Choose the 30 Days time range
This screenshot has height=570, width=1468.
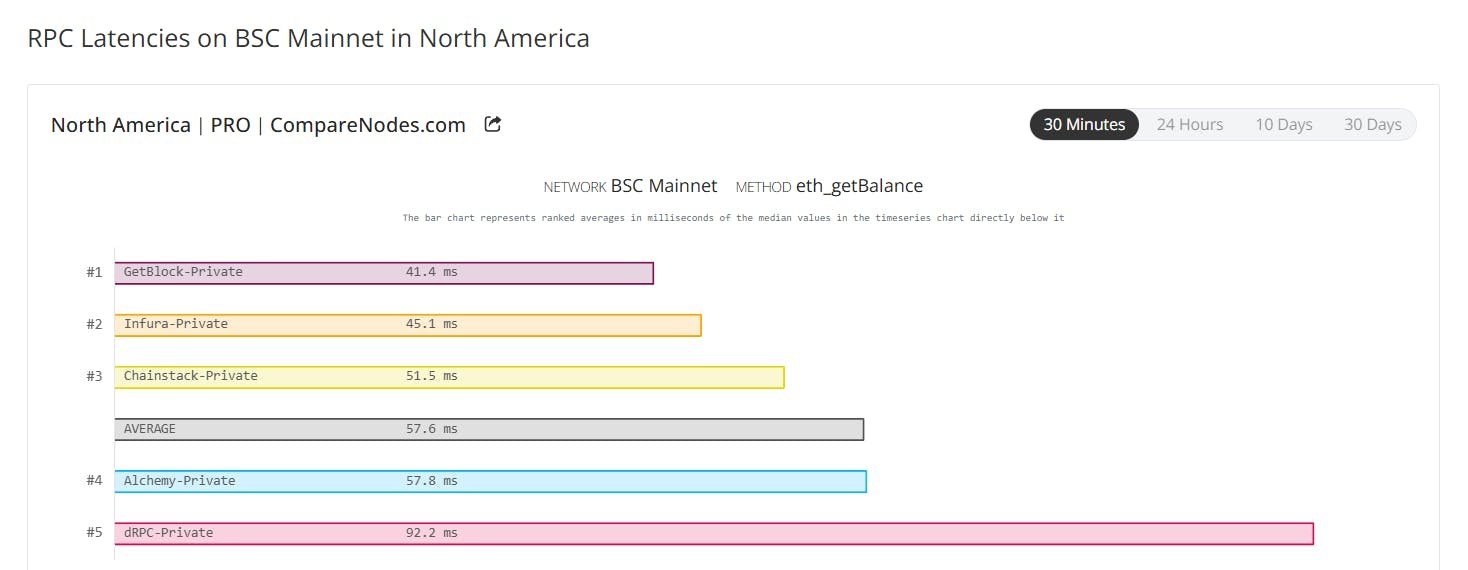(x=1372, y=125)
